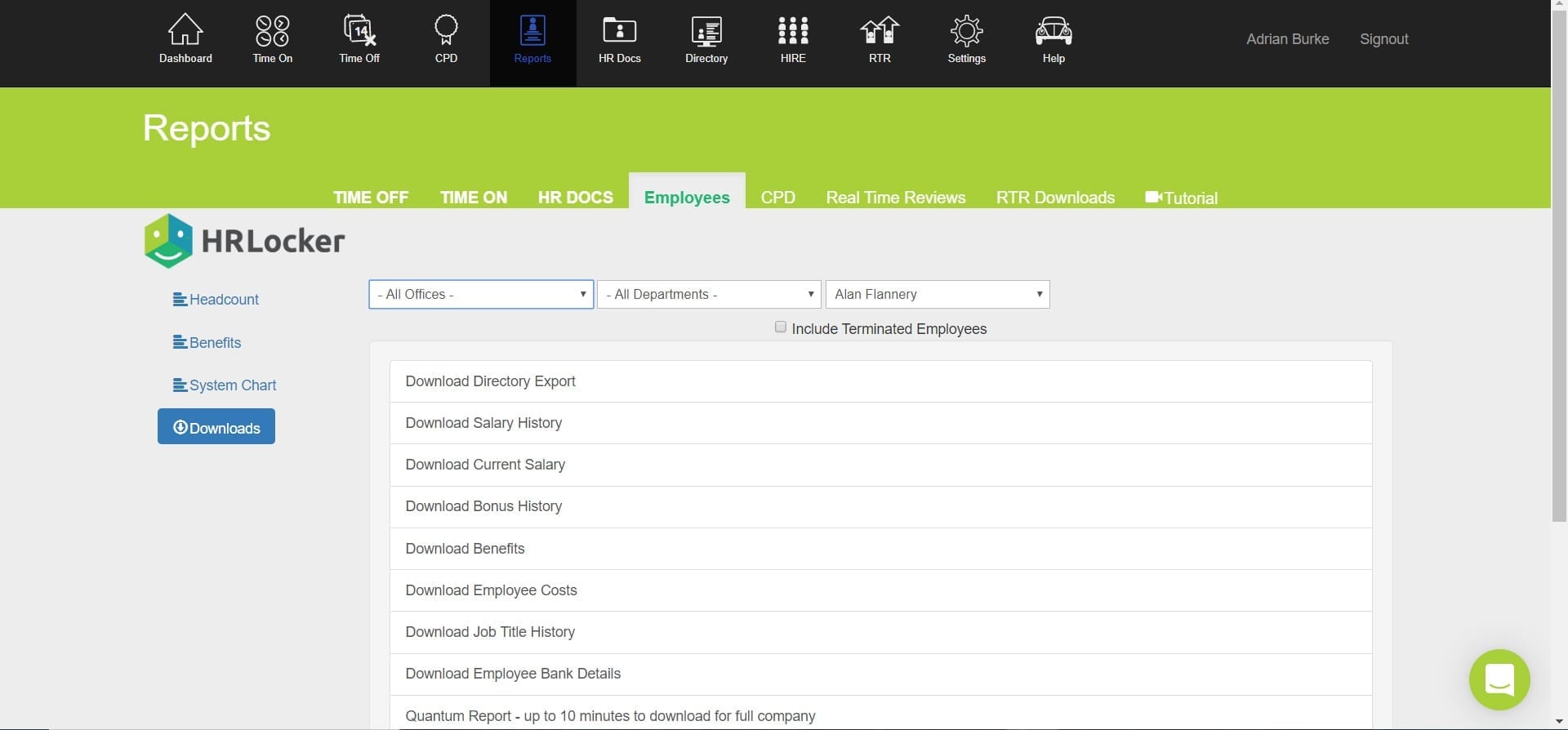Switch to the CPD reports tab
1568x730 pixels.
(777, 197)
